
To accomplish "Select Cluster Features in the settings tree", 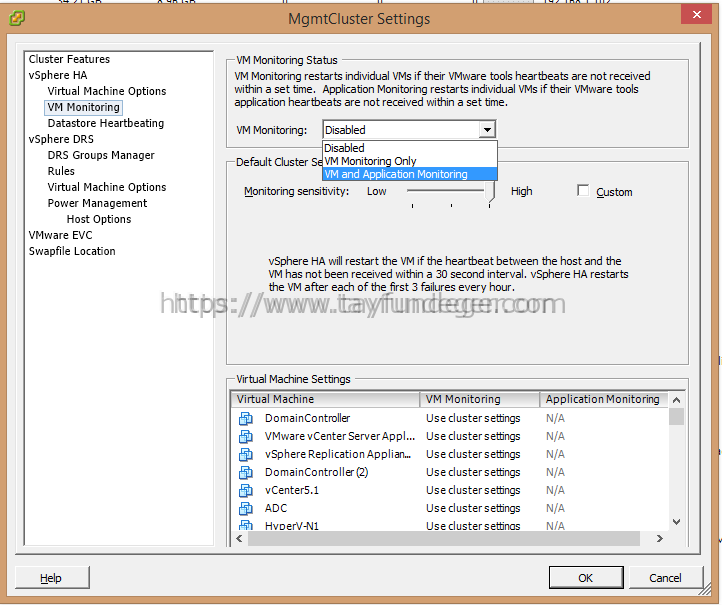I will pyautogui.click(x=69, y=59).
